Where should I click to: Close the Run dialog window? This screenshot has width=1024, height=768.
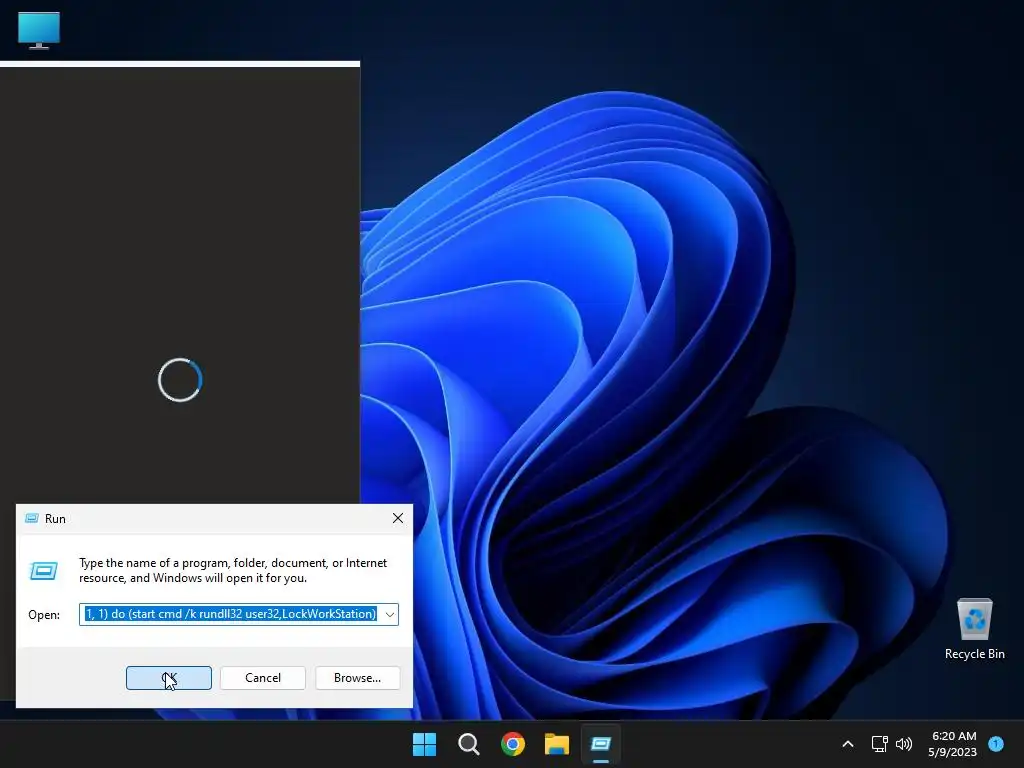tap(398, 519)
